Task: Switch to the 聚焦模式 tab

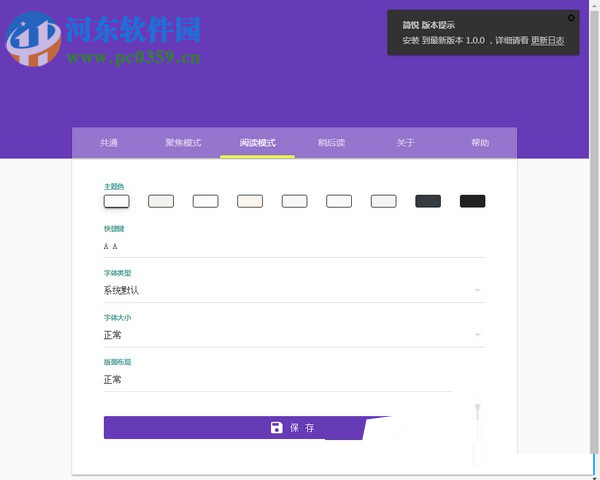Action: tap(183, 143)
